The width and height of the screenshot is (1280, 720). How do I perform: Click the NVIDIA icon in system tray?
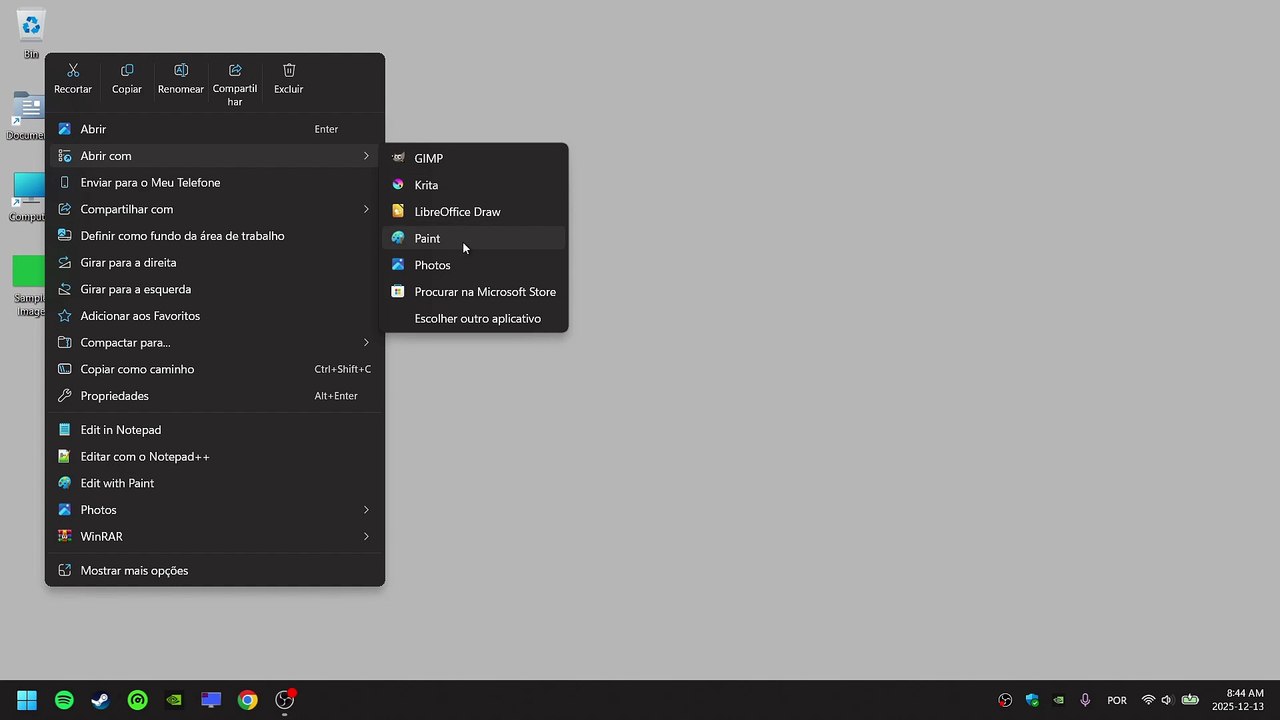1058,700
